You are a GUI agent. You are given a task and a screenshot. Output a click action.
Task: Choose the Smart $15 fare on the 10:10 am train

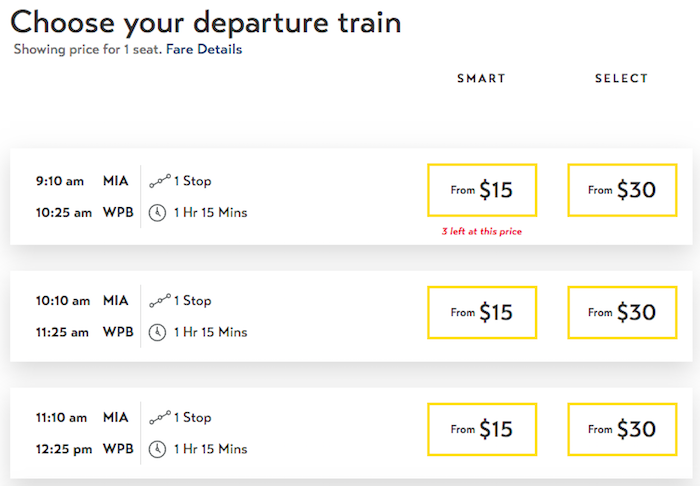click(482, 312)
